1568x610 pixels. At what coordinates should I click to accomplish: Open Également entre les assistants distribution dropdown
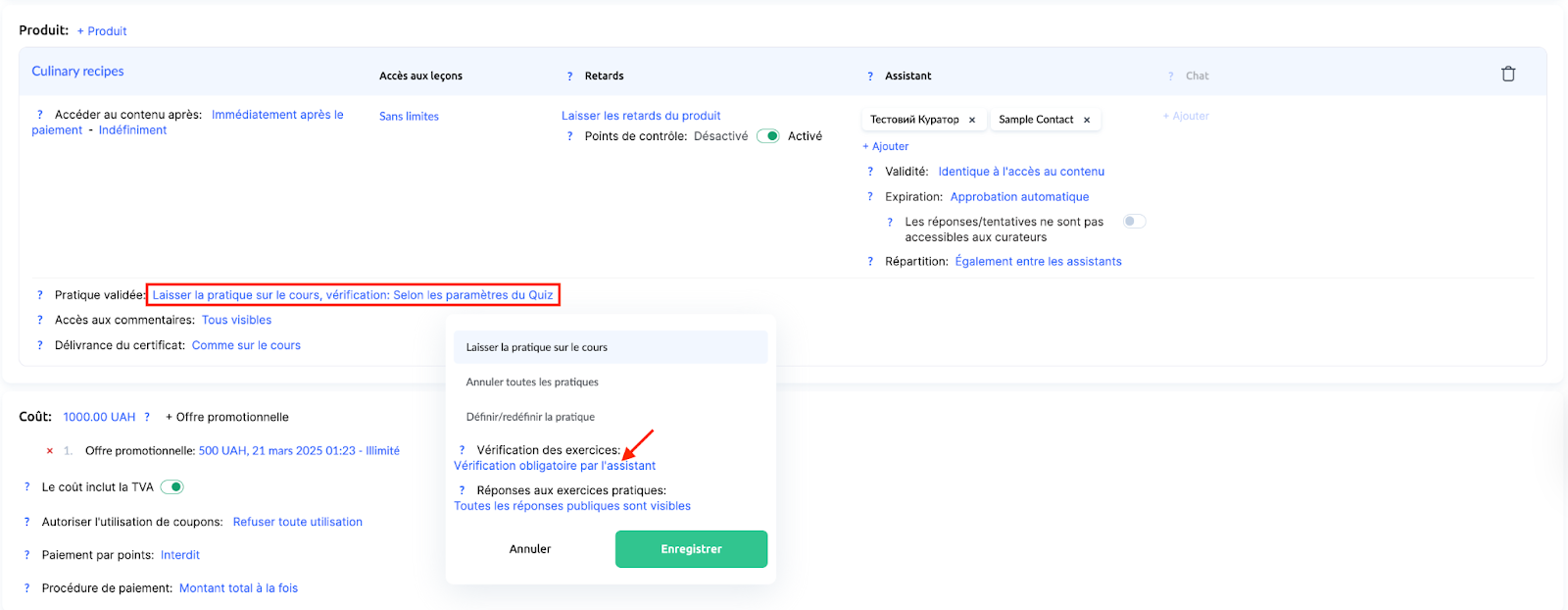pos(1038,262)
